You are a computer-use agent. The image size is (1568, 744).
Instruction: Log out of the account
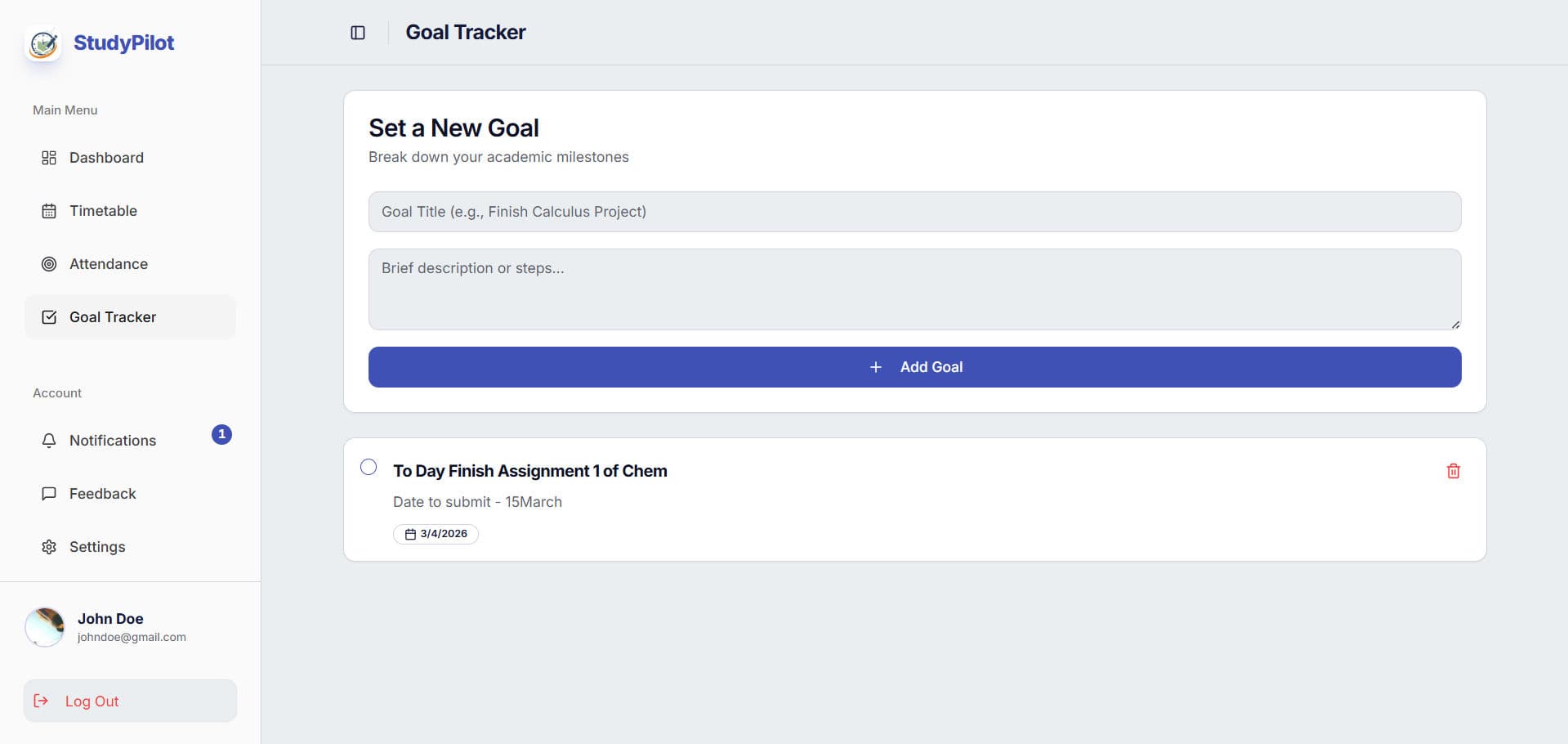tap(92, 701)
